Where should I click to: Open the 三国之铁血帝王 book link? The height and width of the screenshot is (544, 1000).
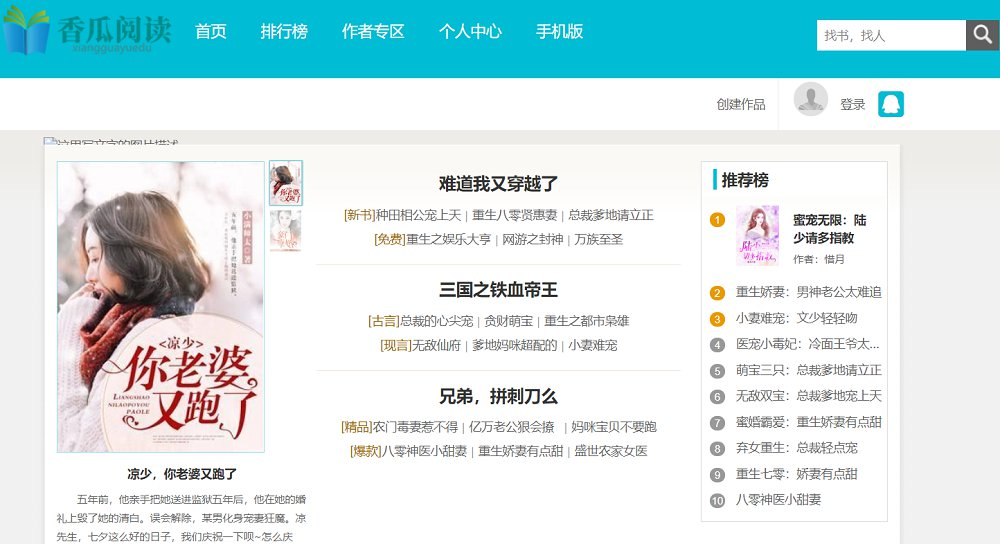(498, 290)
